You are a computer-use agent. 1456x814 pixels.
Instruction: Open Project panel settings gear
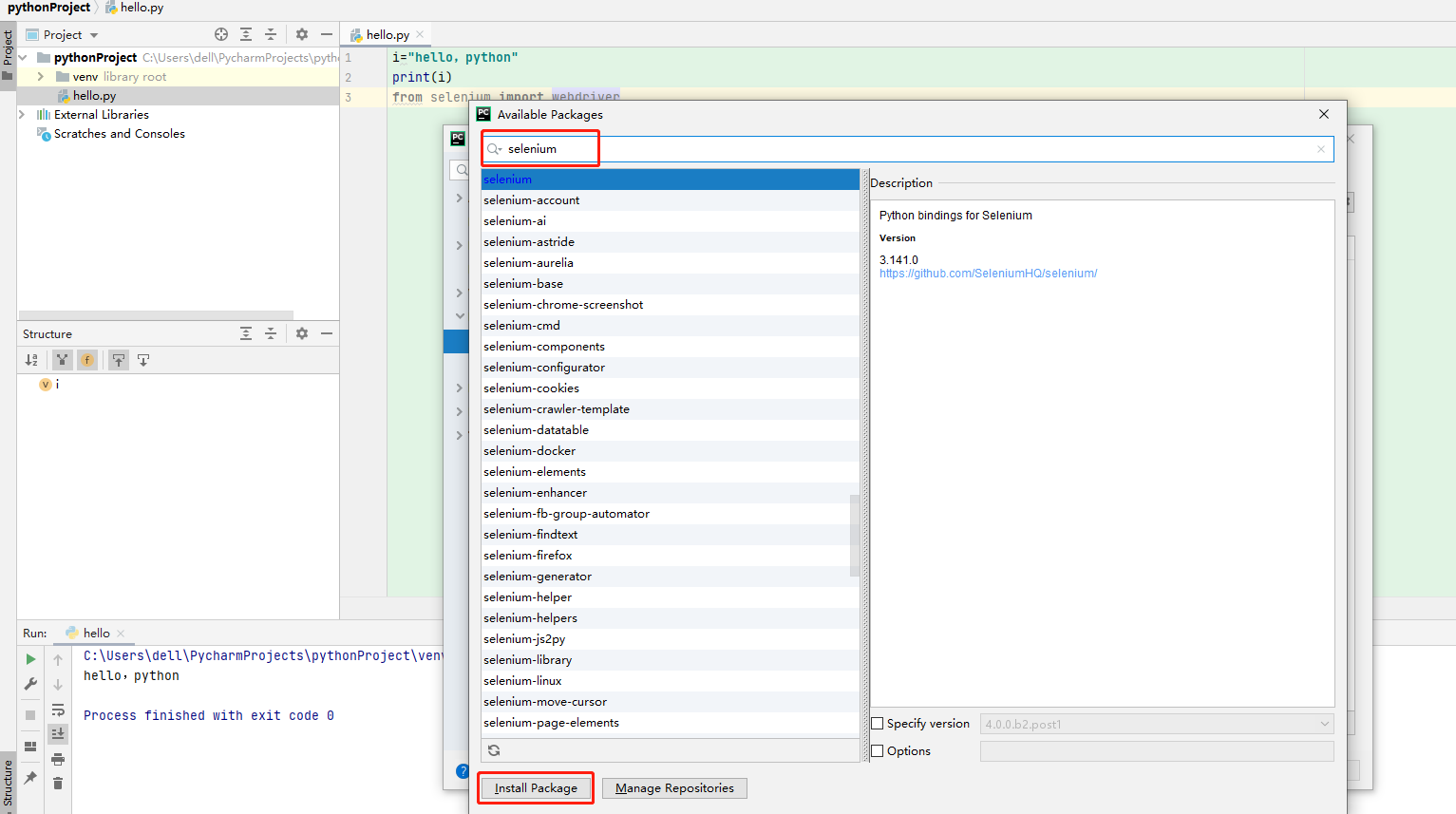[302, 34]
